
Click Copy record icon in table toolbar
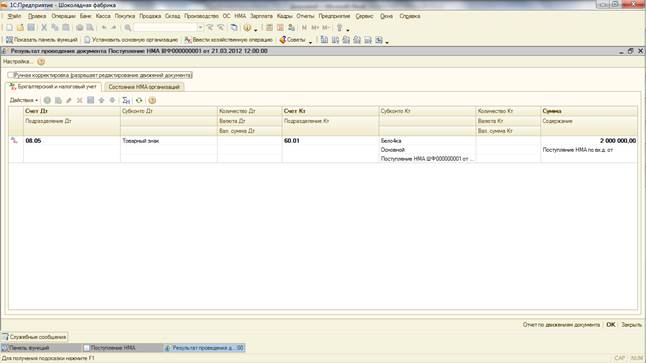pyautogui.click(x=58, y=101)
